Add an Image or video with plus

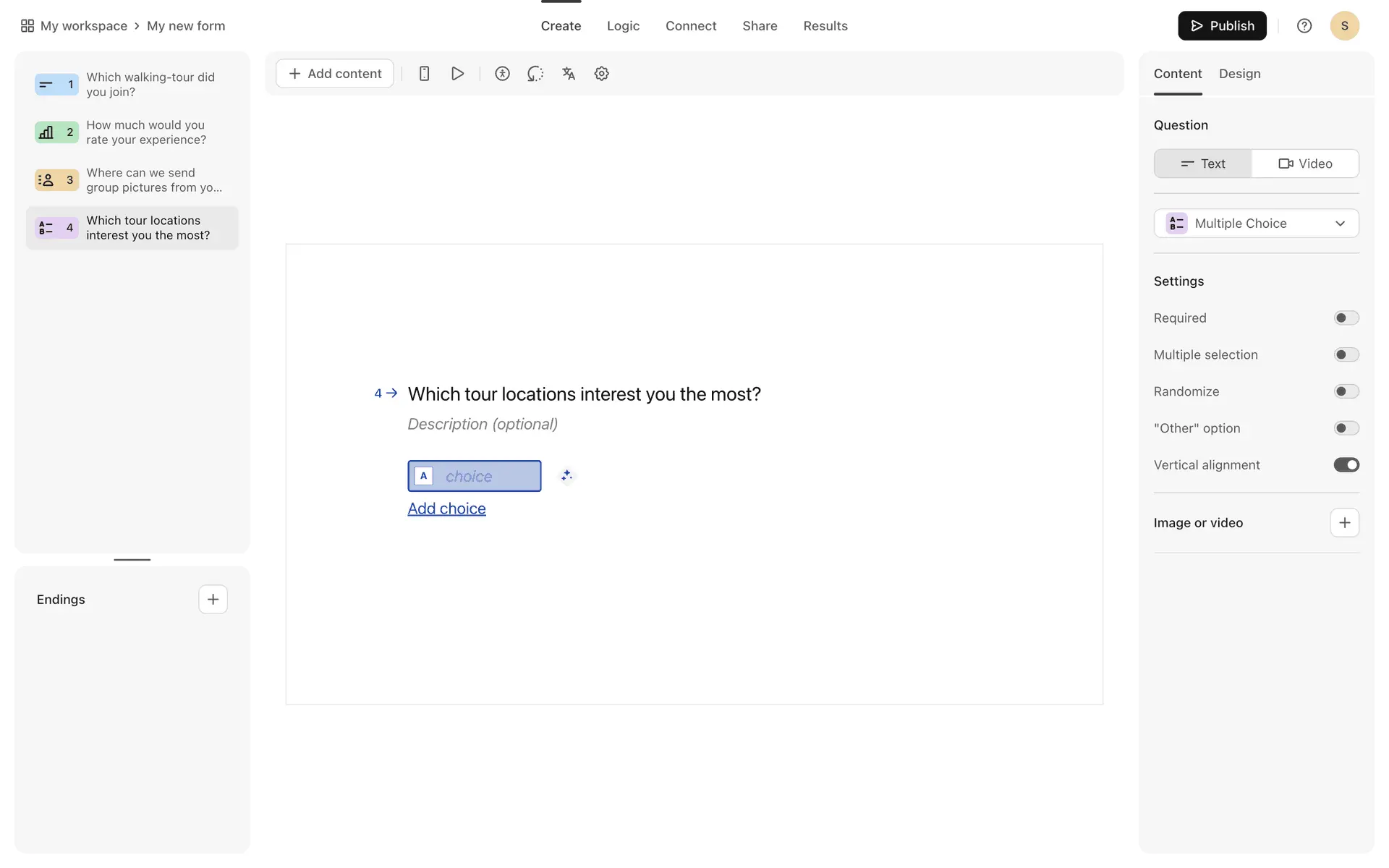[x=1344, y=523]
